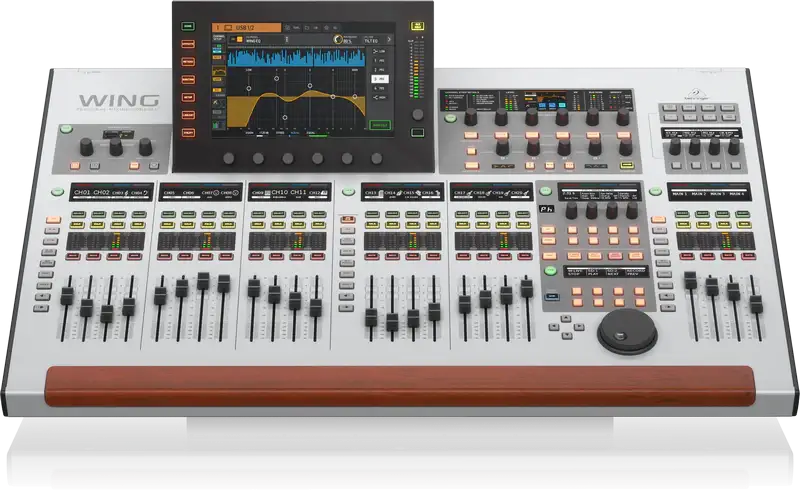Open the three-dot menu beside WING EQ
Viewport: 800px width, 490px height.
pyautogui.click(x=286, y=39)
